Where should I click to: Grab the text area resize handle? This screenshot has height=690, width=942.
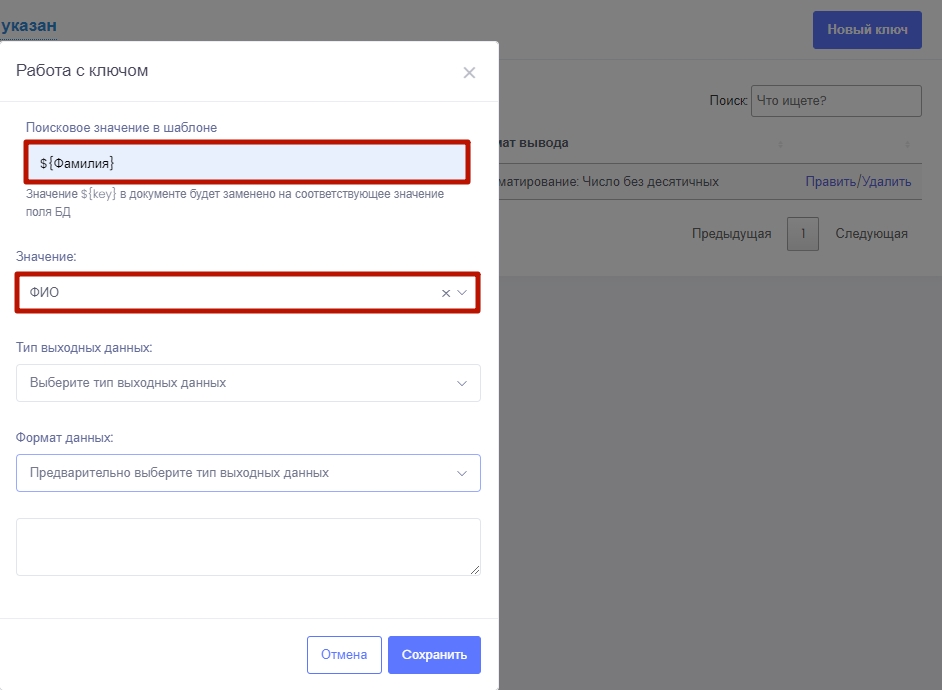pos(475,570)
